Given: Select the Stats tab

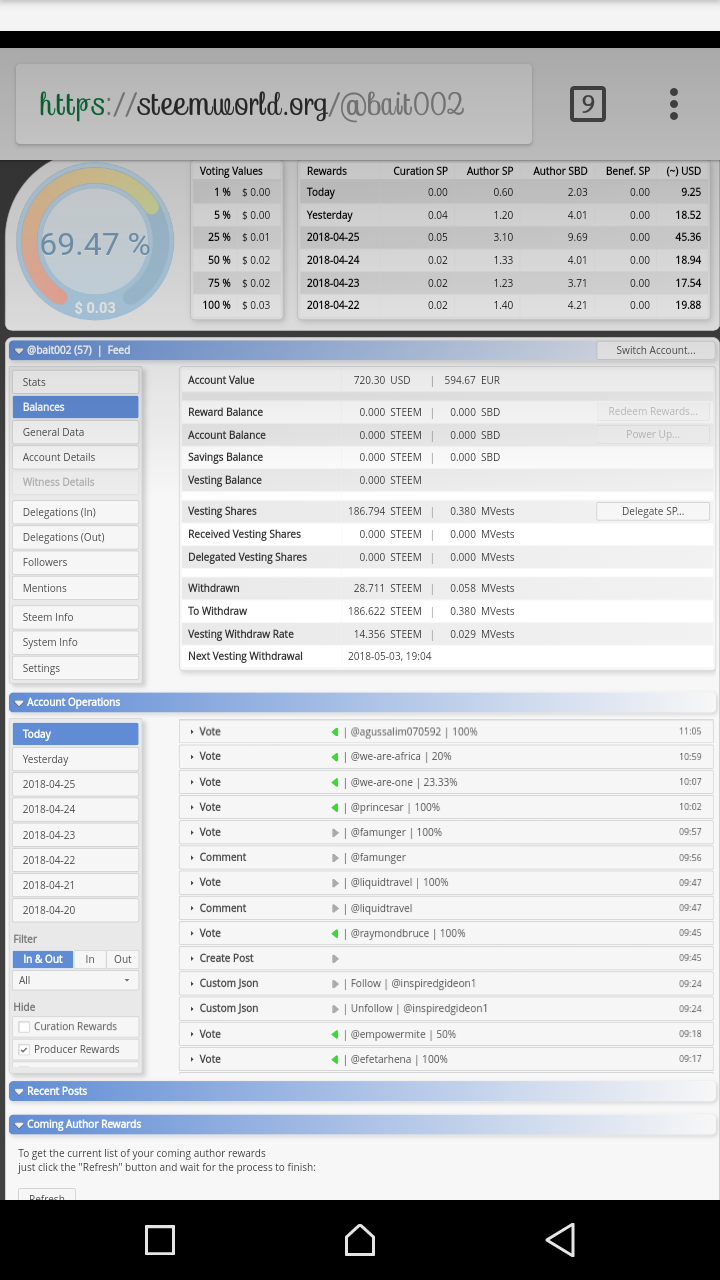Looking at the screenshot, I should [75, 382].
